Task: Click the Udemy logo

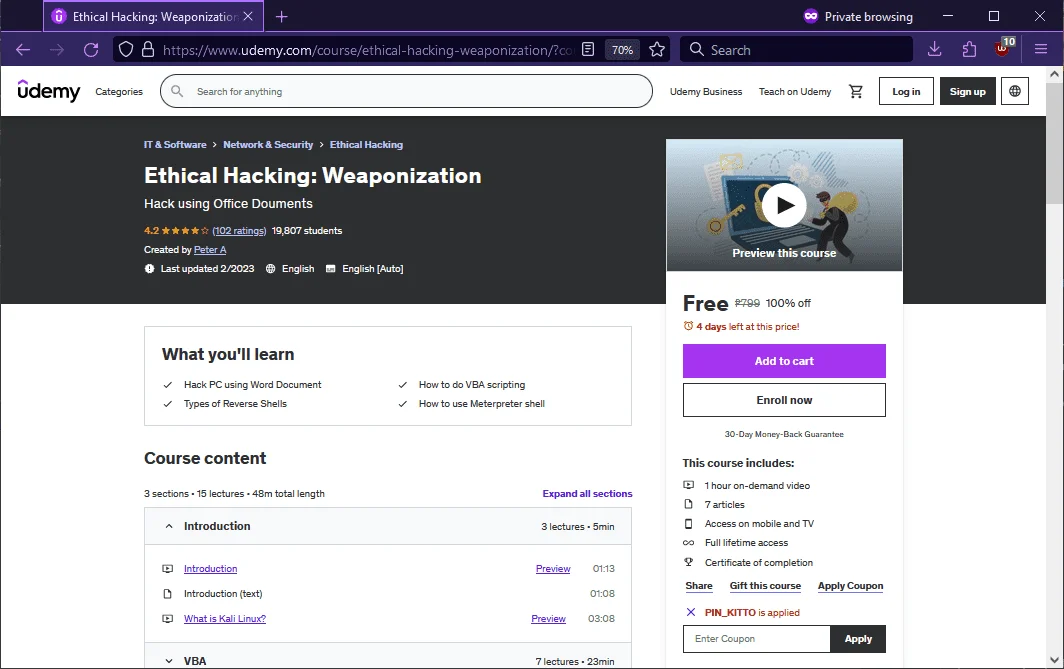Action: [x=49, y=91]
